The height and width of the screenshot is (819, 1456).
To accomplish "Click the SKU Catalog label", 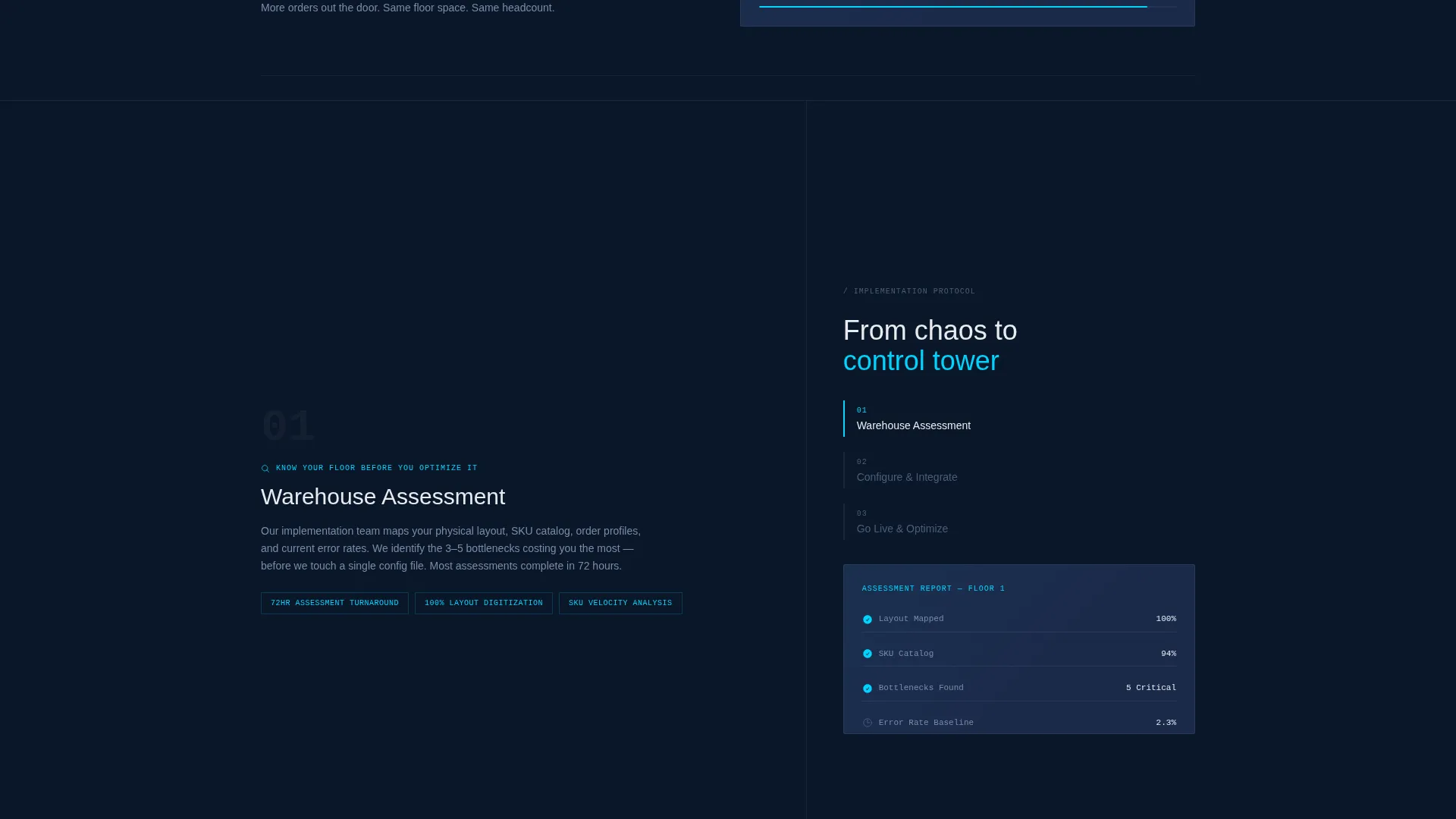I will (906, 654).
